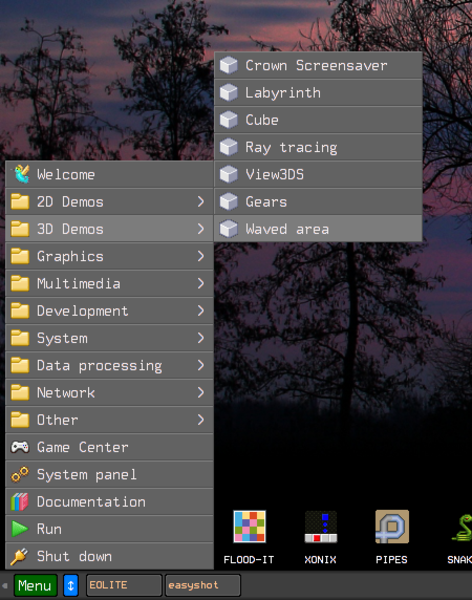Click the Game Center entry text
The height and width of the screenshot is (600, 472).
click(x=83, y=447)
